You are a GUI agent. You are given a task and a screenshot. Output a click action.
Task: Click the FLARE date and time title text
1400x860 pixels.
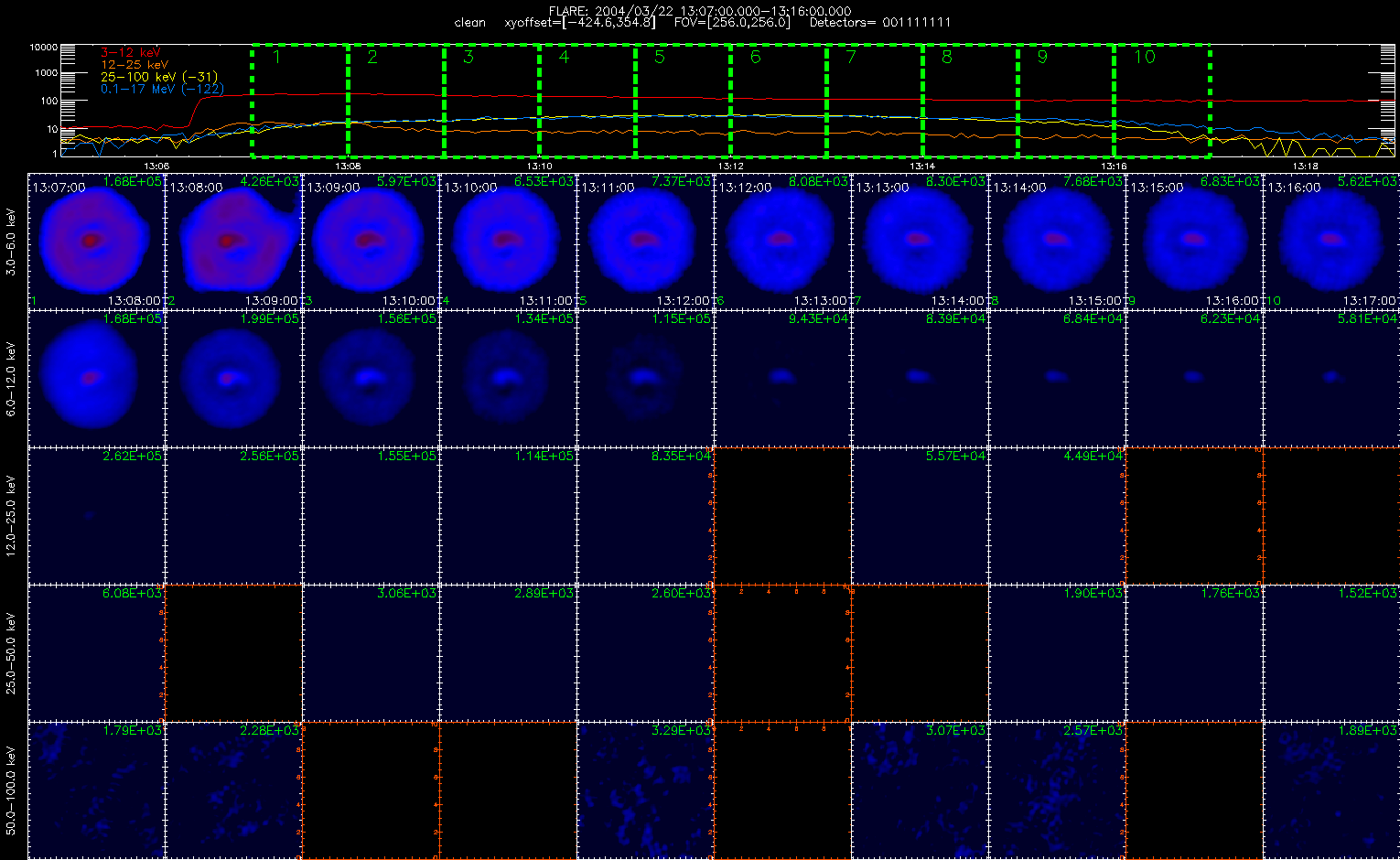point(700,11)
